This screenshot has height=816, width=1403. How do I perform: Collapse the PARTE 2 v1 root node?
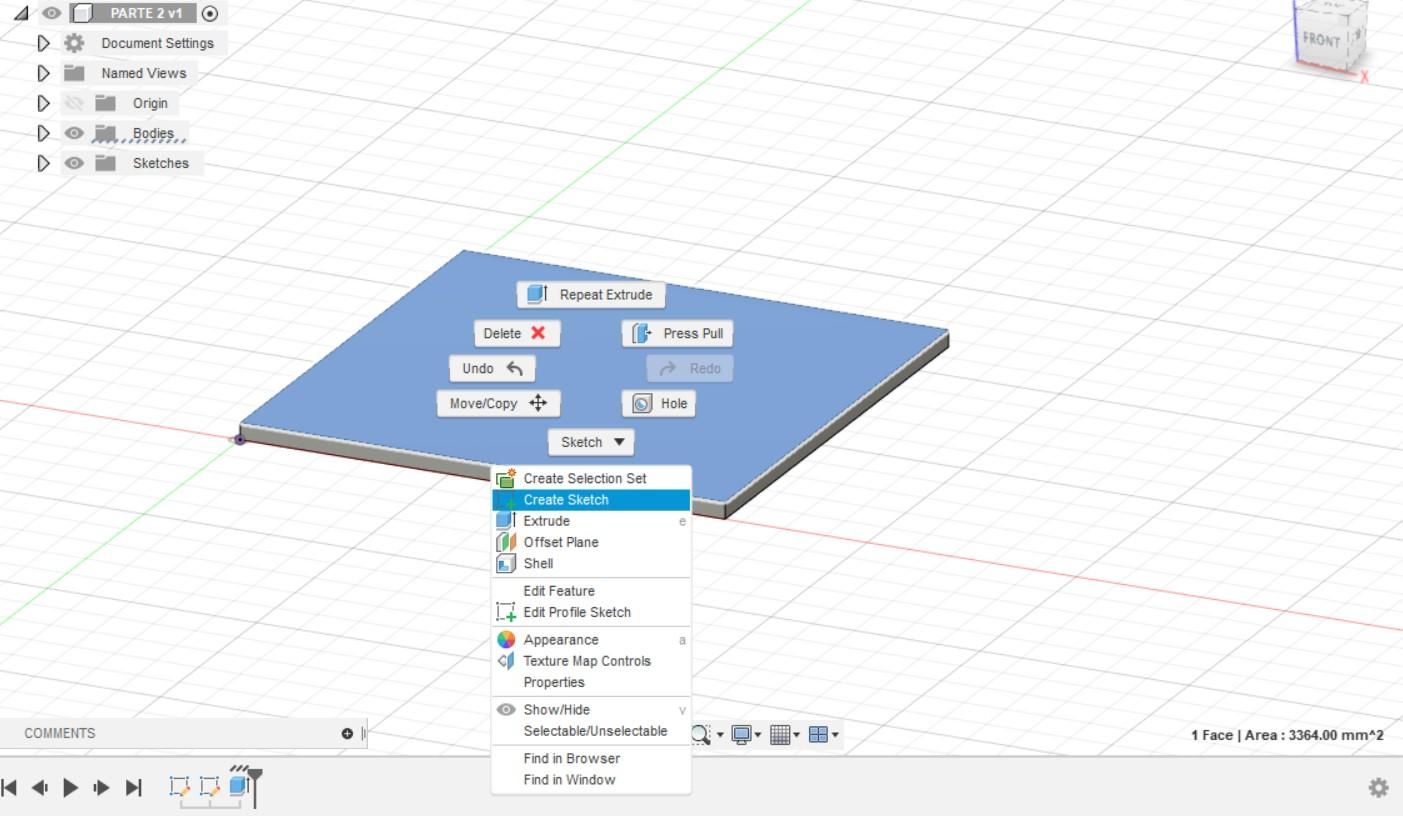coord(21,13)
